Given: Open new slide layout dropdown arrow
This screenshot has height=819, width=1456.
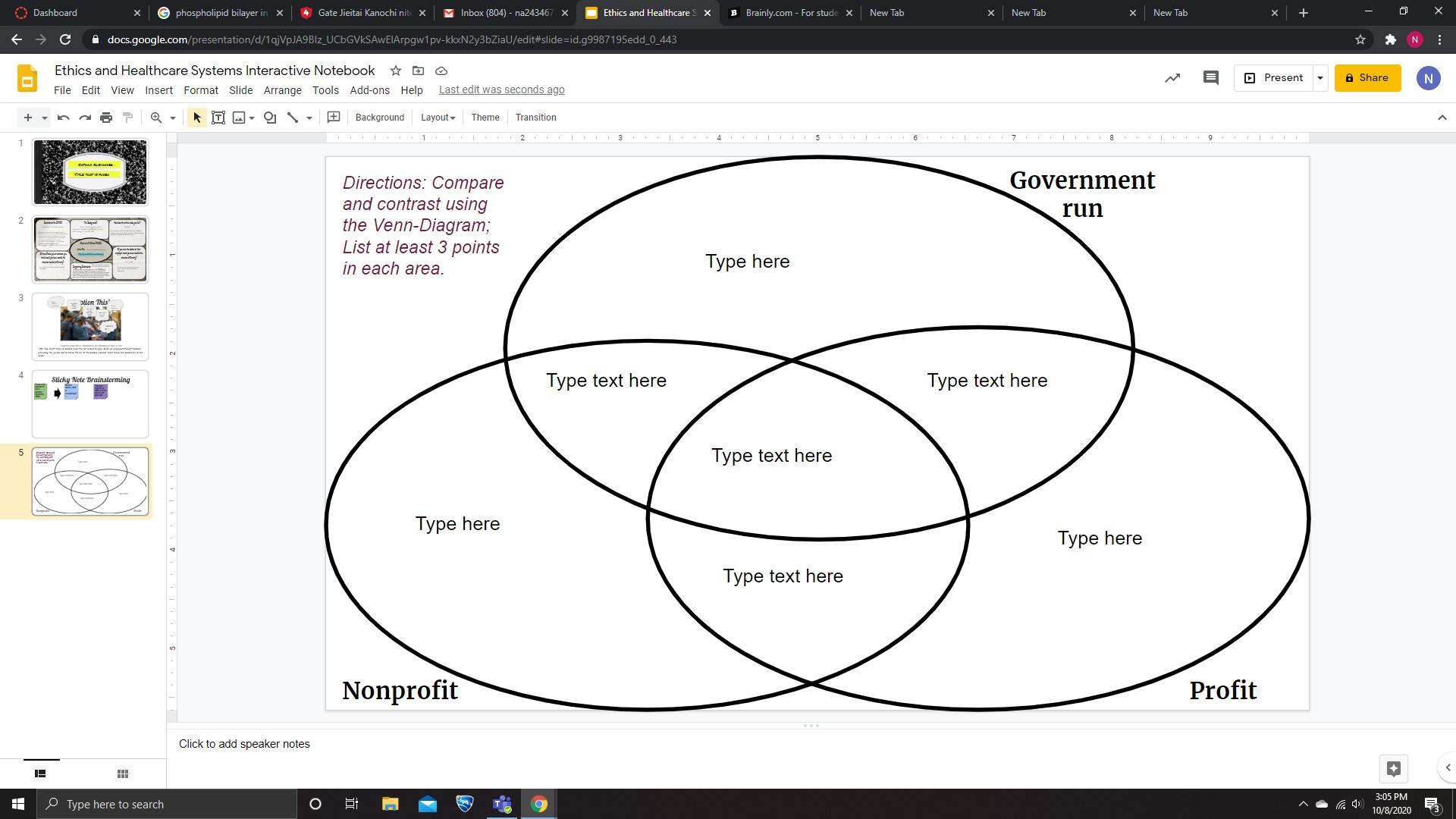Looking at the screenshot, I should [x=45, y=118].
